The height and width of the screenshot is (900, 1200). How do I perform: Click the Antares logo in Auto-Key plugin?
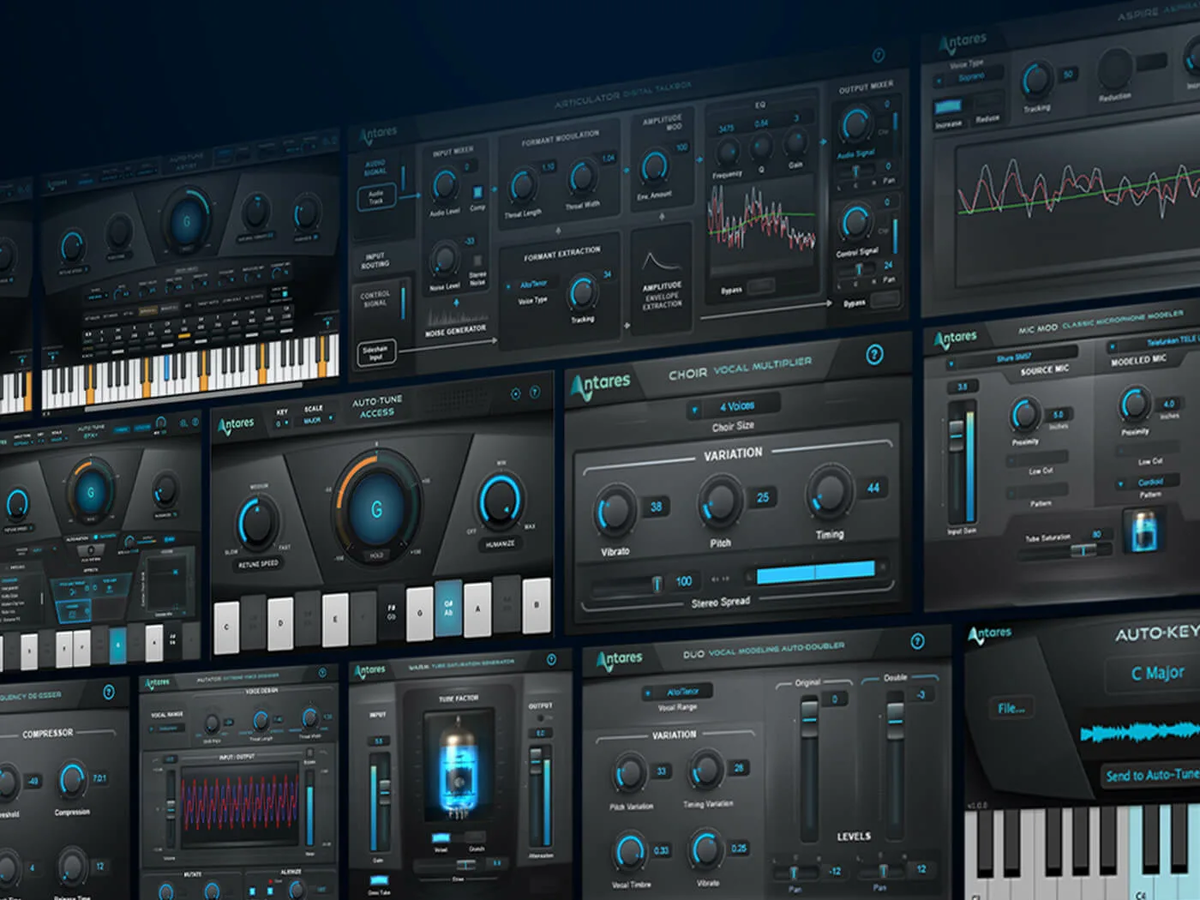point(990,634)
